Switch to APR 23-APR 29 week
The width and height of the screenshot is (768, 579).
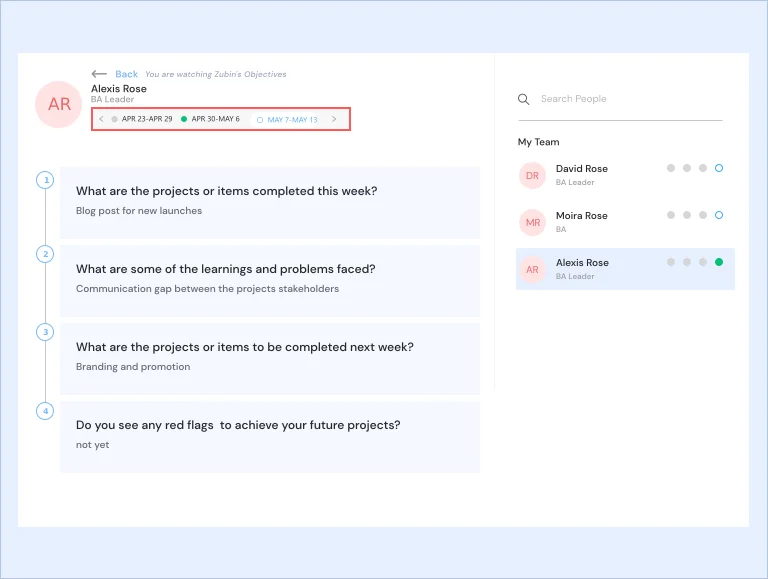[147, 119]
